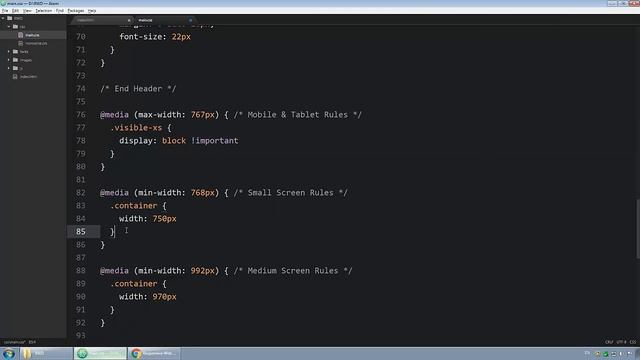Click the 'Small Screen Rules' comment
This screenshot has height=360, width=640.
click(x=290, y=193)
